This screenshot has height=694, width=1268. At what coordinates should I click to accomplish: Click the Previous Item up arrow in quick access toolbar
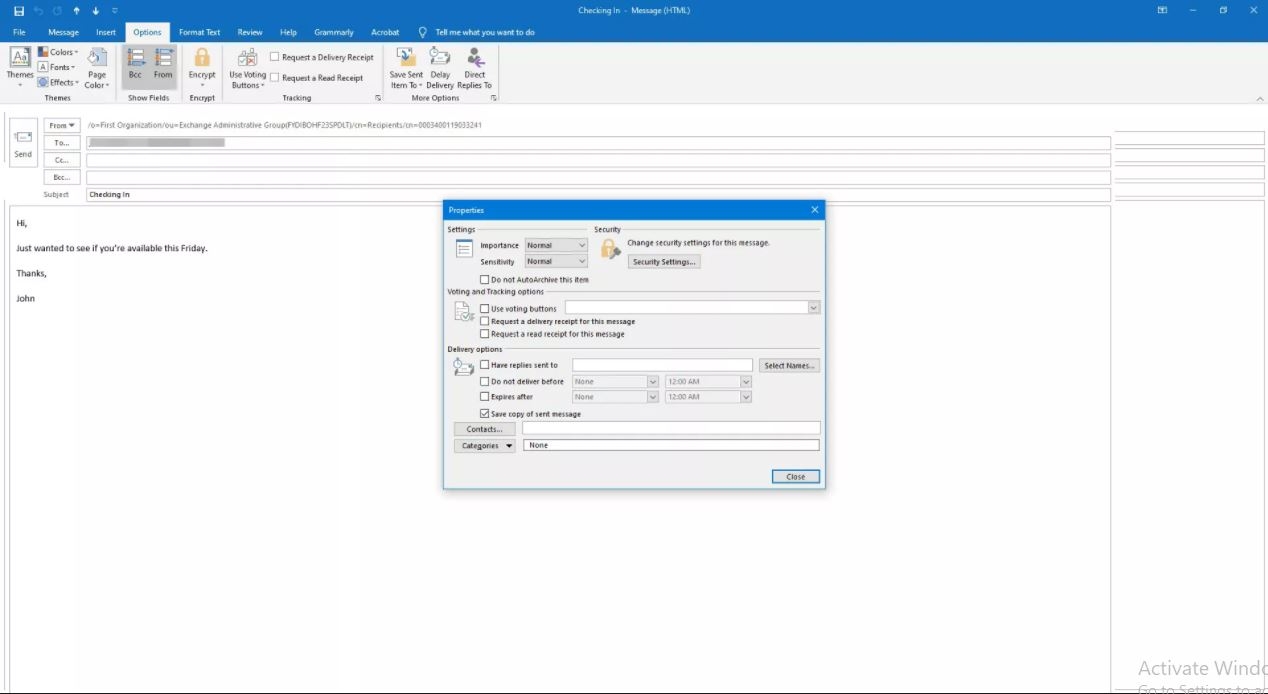(x=77, y=10)
